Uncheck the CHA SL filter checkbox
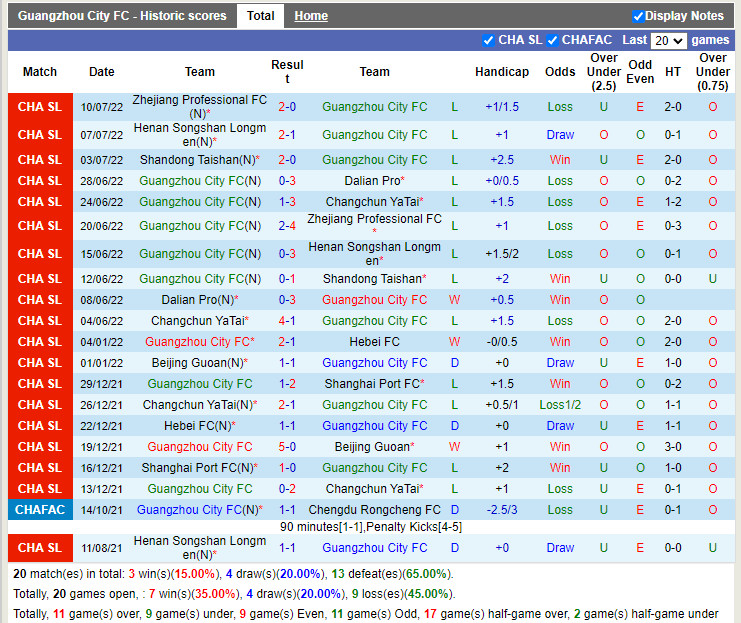Screen dimensions: 741x623 pyautogui.click(x=488, y=40)
